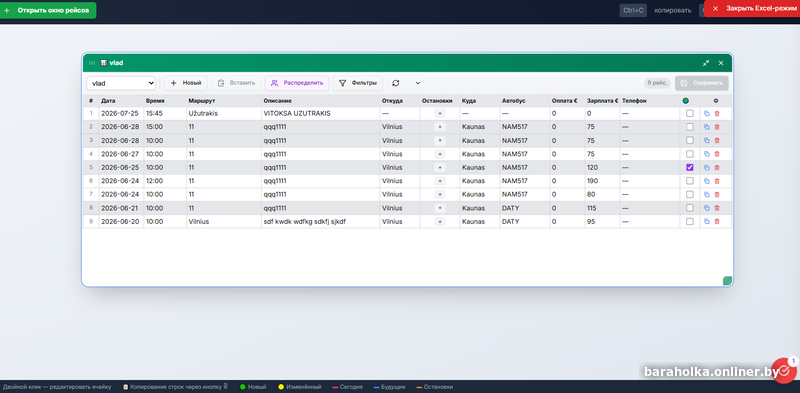Select the VITOKSA UZUTRAKIS description cell
The width and height of the screenshot is (800, 393).
coord(320,114)
